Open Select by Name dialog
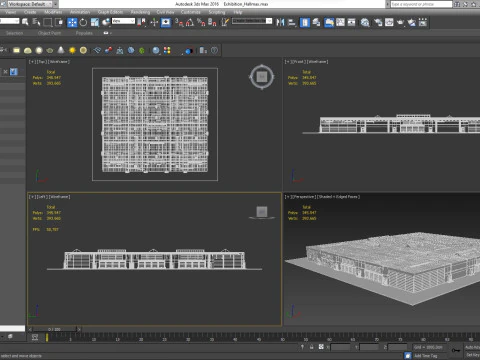 tap(36, 22)
